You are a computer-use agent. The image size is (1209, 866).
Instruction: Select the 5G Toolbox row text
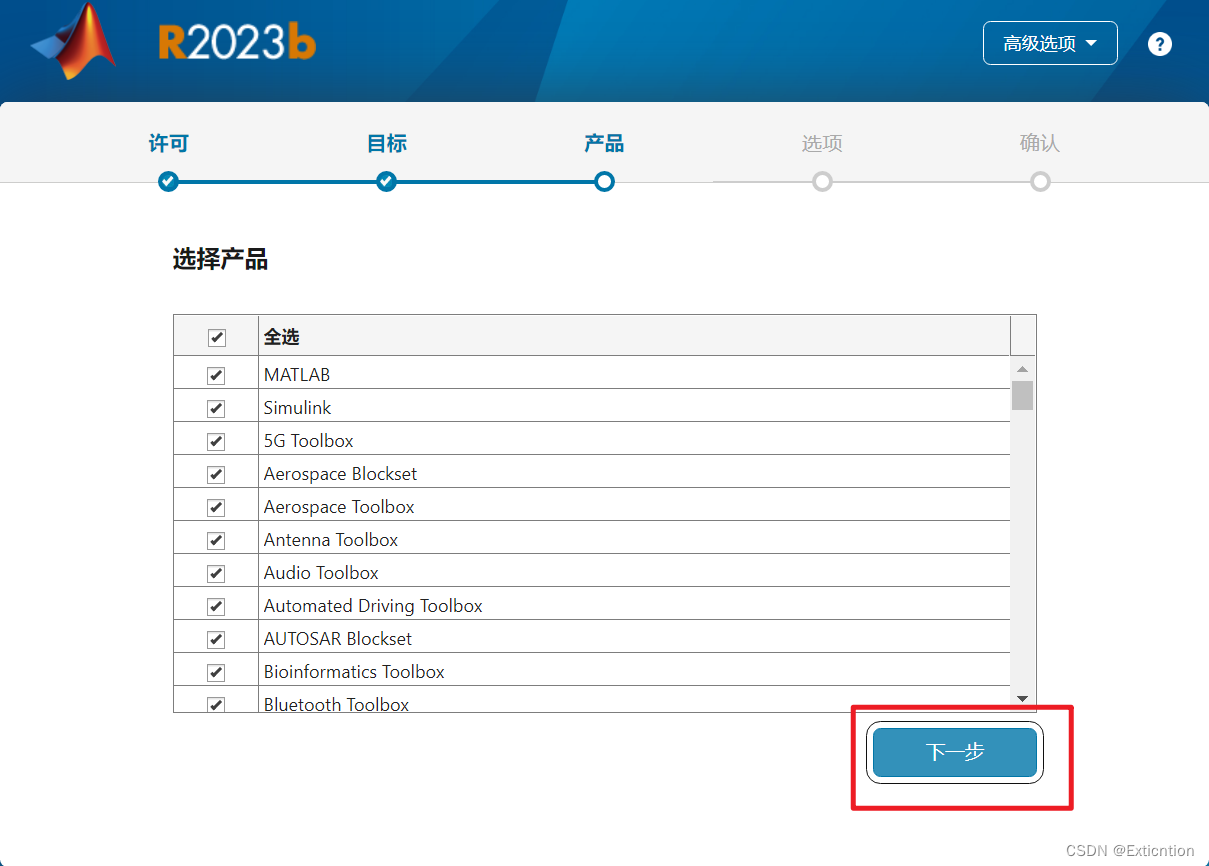pyautogui.click(x=309, y=441)
